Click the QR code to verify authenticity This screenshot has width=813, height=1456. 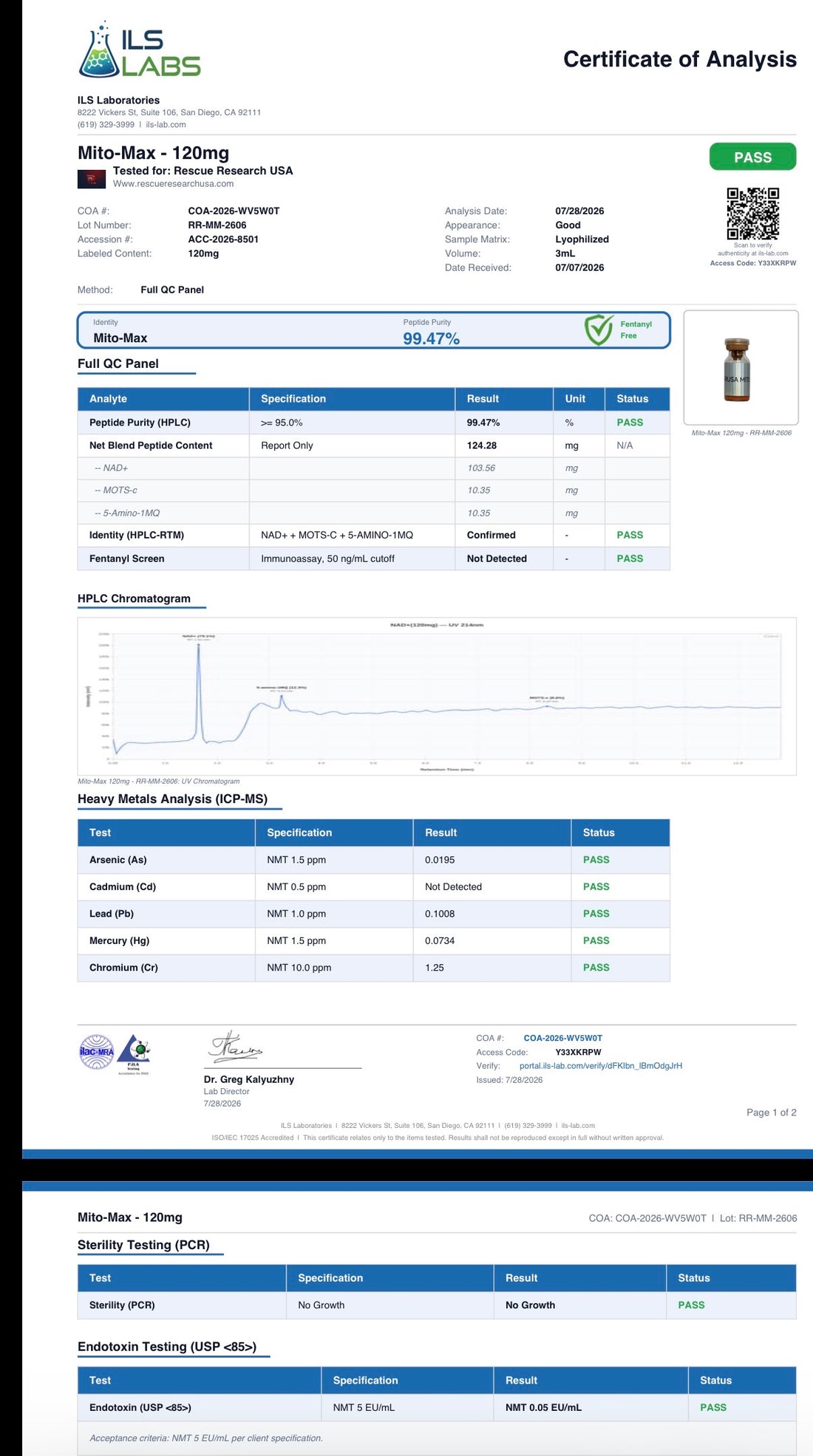point(752,214)
